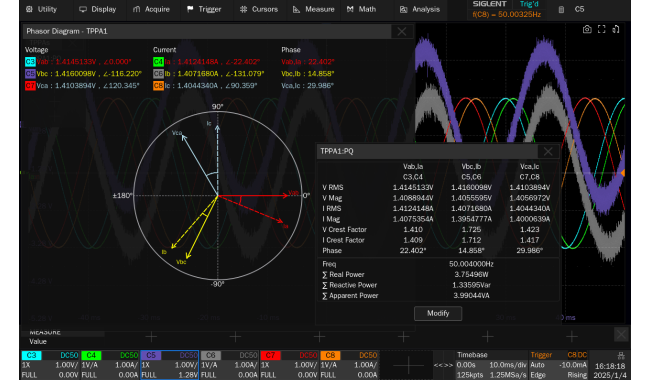650x380 pixels.
Task: Click the Real Power value 3.75496W
Action: point(471,275)
